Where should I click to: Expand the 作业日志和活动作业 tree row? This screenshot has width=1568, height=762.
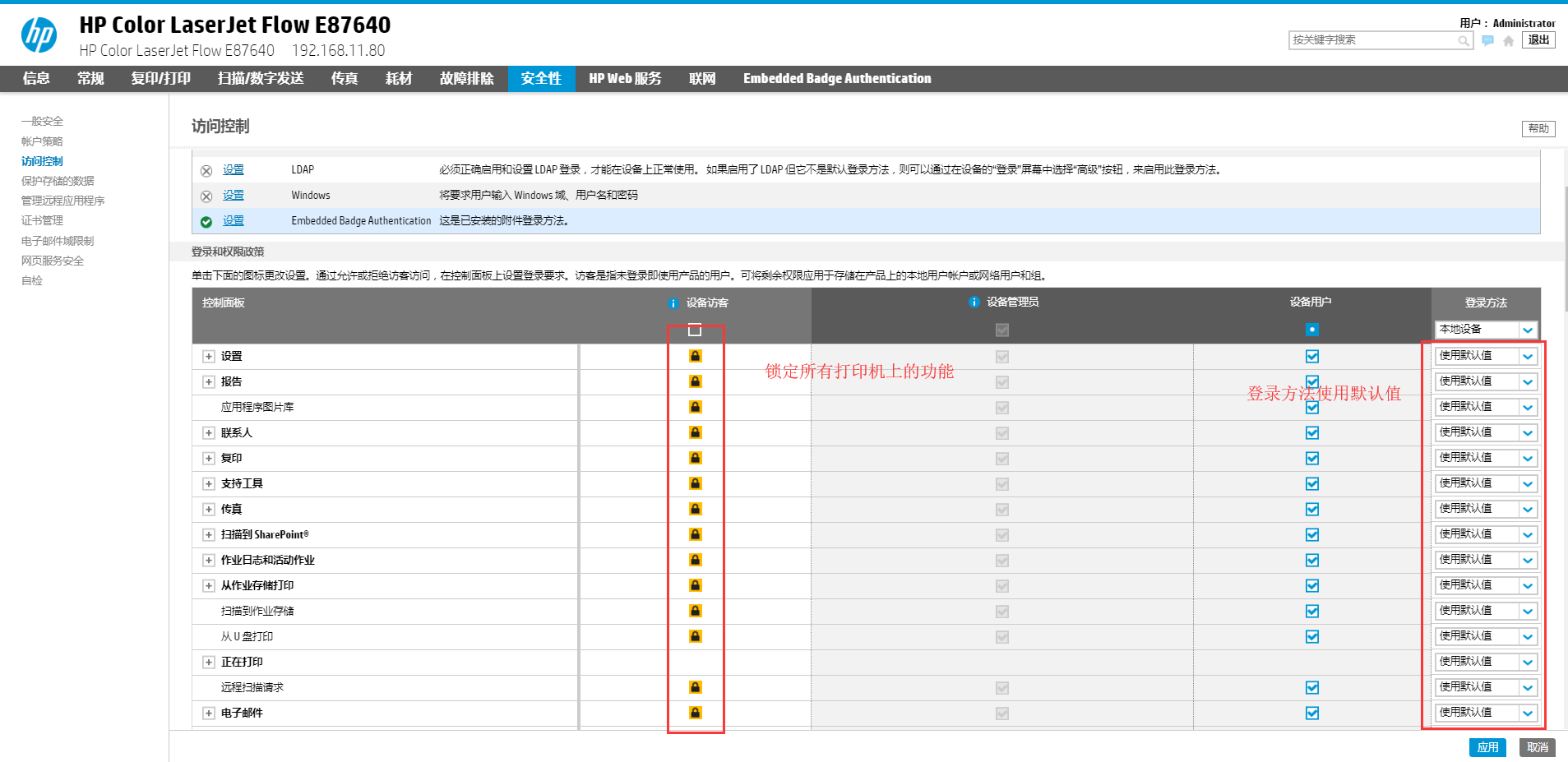209,561
